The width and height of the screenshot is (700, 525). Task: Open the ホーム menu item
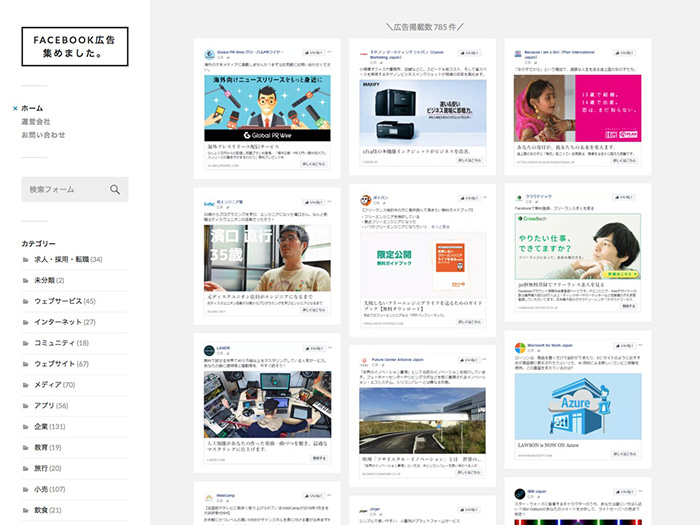(x=32, y=108)
